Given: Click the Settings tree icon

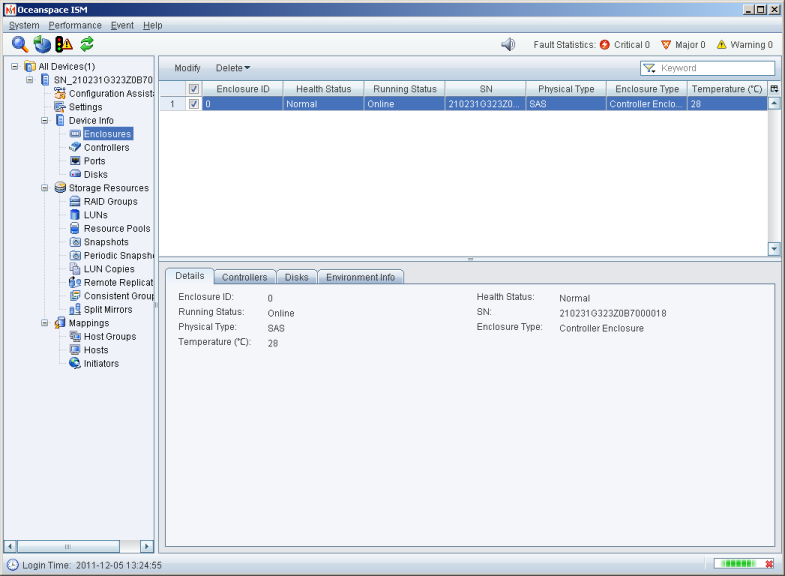Looking at the screenshot, I should click(60, 107).
